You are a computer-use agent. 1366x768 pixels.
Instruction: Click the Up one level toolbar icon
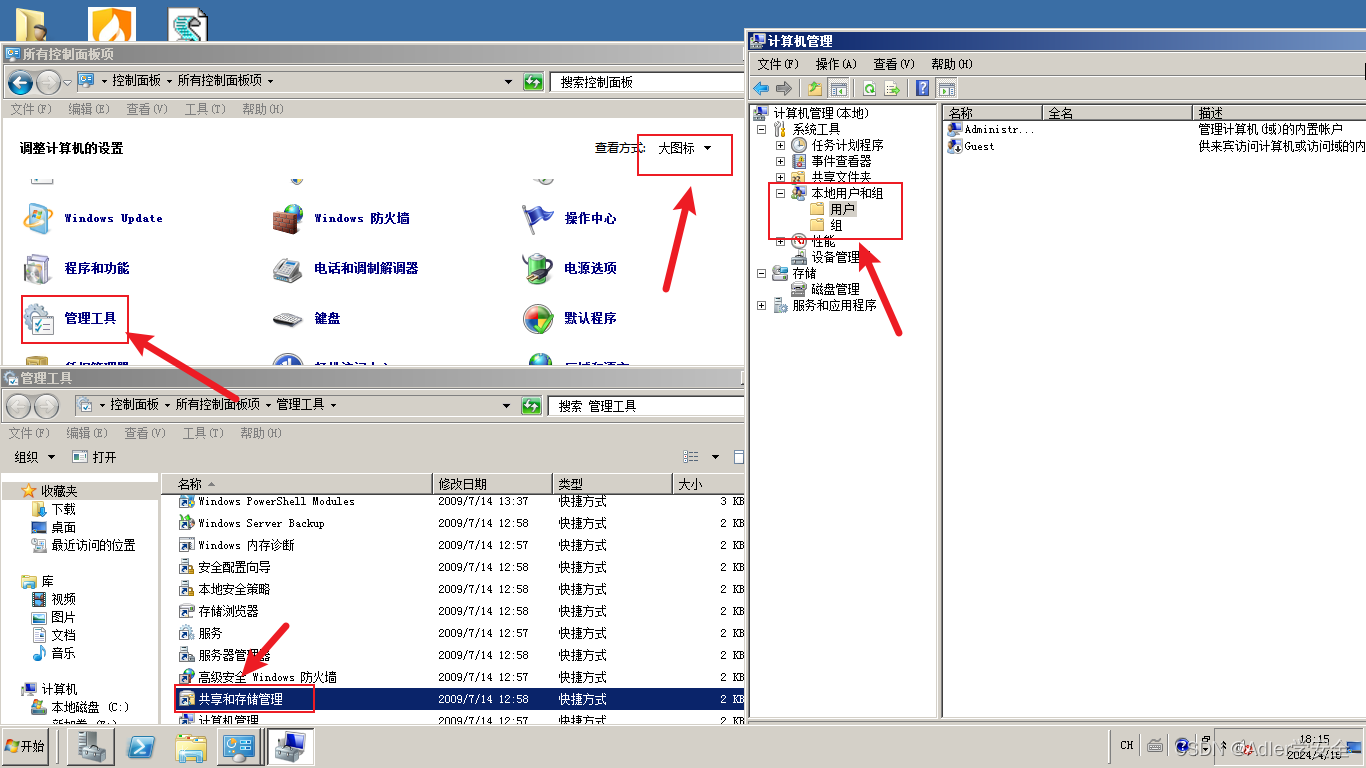coord(816,88)
